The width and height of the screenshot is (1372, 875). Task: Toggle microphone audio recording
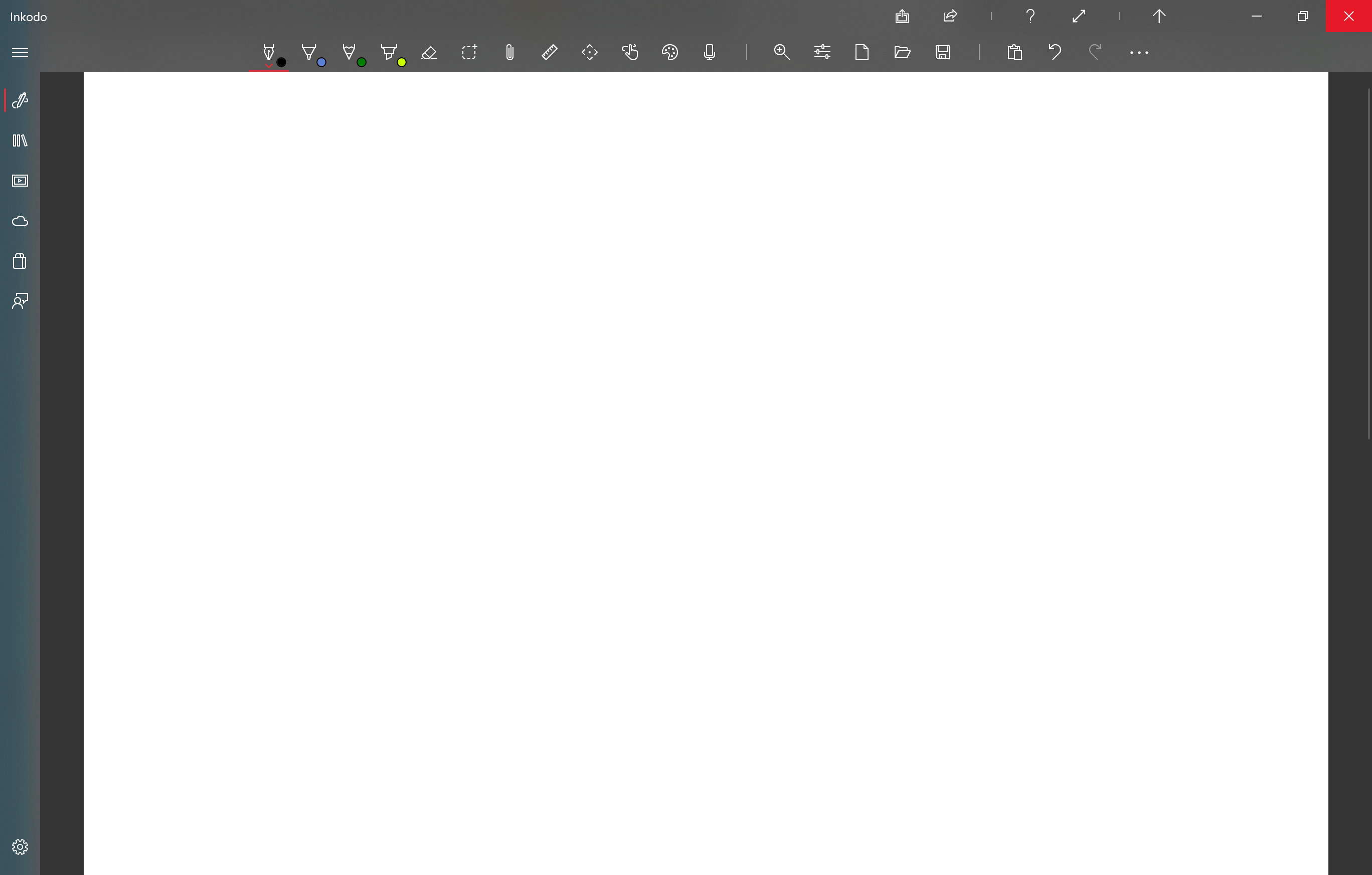[x=710, y=53]
